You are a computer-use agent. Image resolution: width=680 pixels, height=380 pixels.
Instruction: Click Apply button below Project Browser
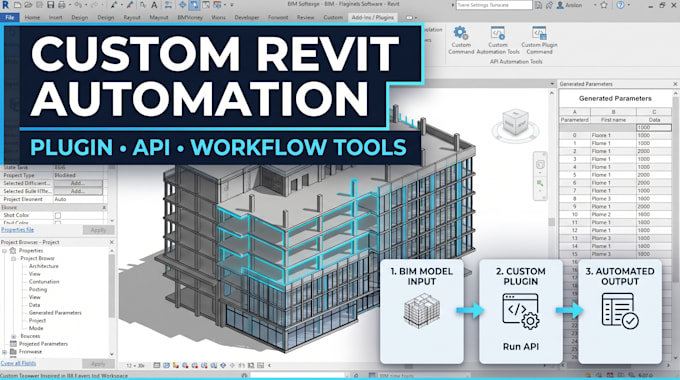pyautogui.click(x=98, y=364)
